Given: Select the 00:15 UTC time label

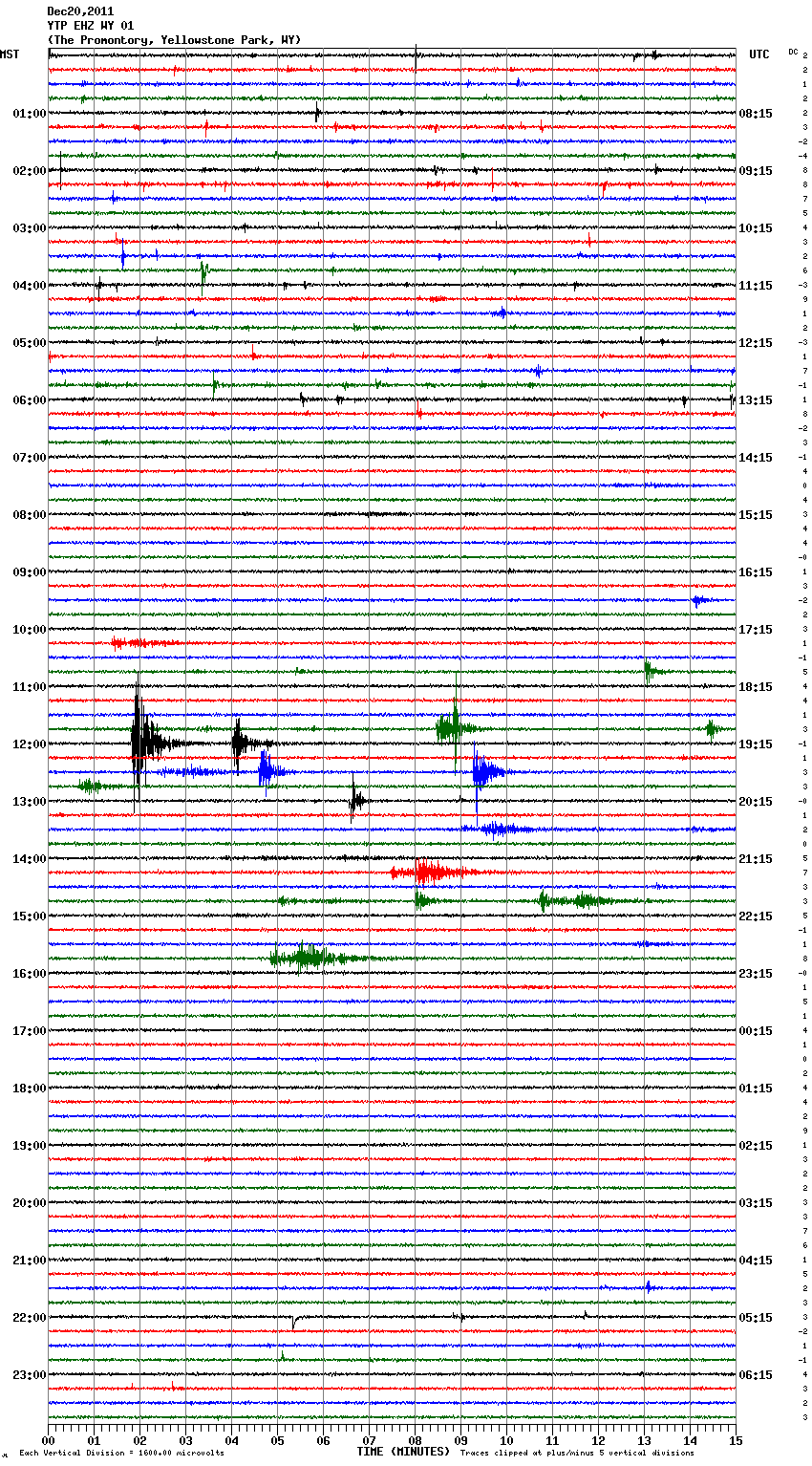Looking at the screenshot, I should (x=756, y=1031).
